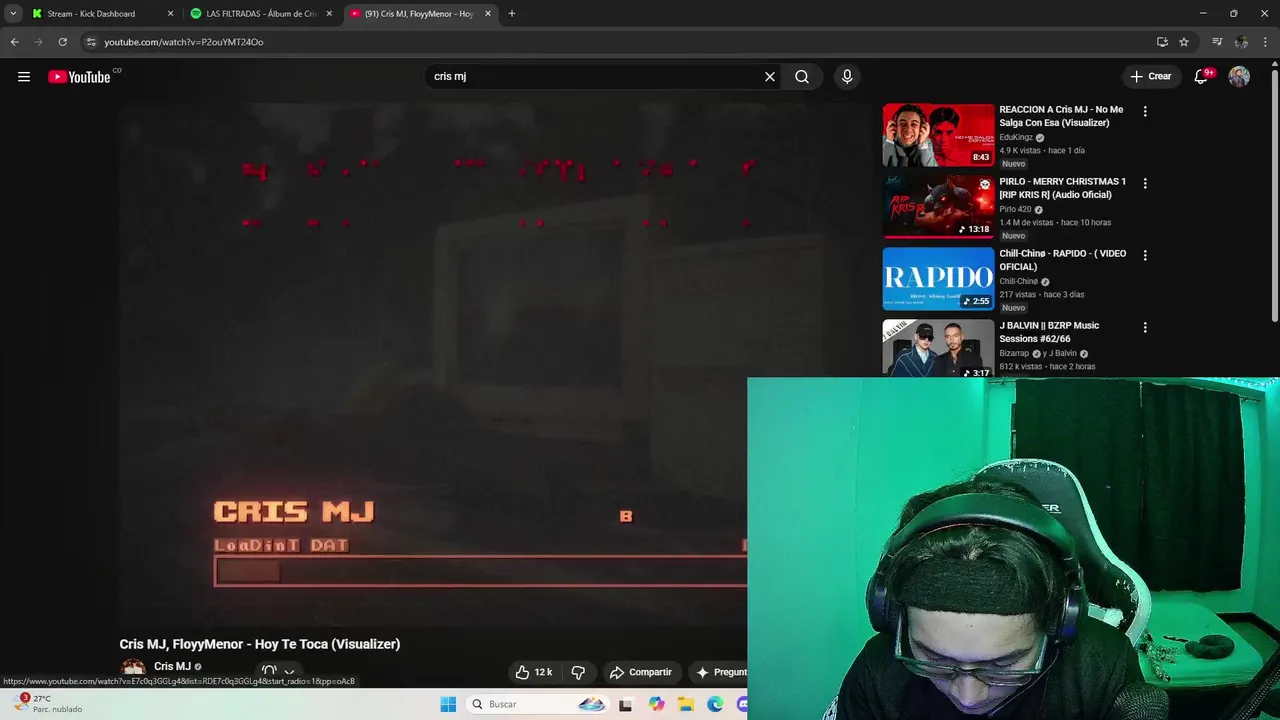The image size is (1280, 720).
Task: Click the taskbar Buscar search box
Action: pos(538,704)
